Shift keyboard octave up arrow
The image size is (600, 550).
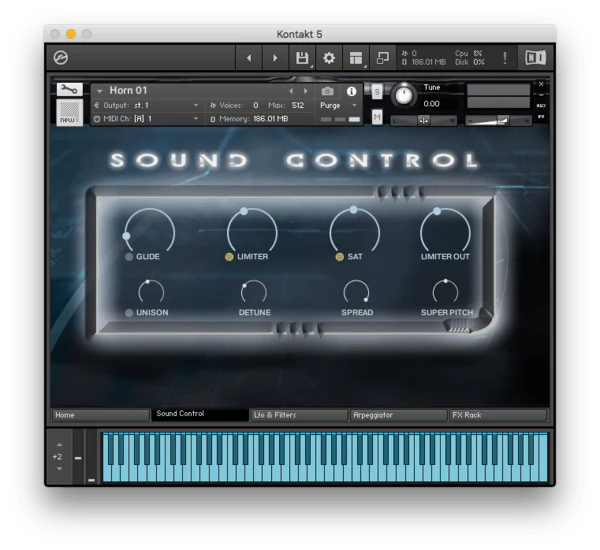[59, 445]
